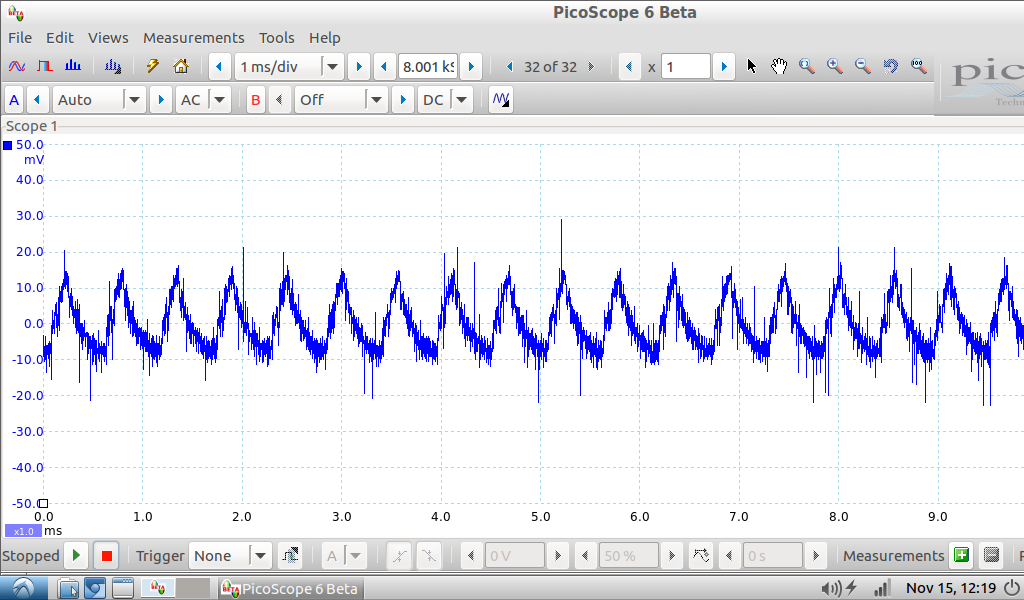The height and width of the screenshot is (600, 1024).
Task: Select Persistence mode icon
Action: [44, 67]
